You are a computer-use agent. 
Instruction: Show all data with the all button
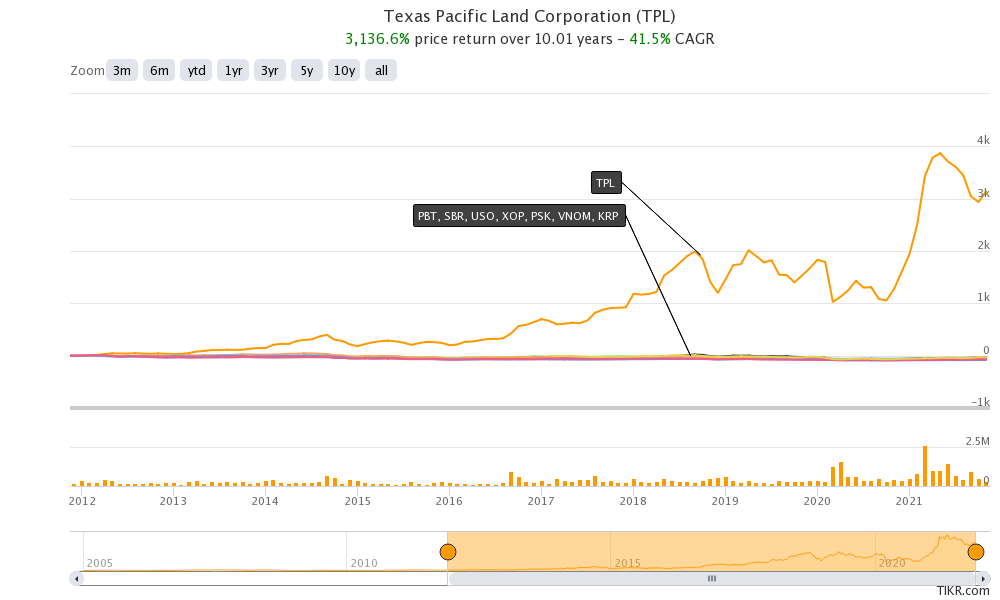381,70
